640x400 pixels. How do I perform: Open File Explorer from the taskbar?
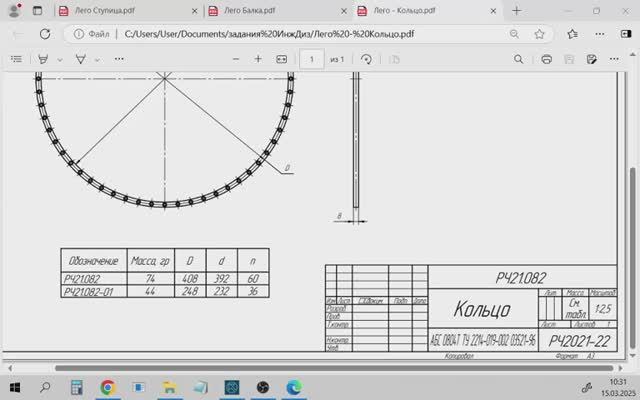[x=169, y=387]
